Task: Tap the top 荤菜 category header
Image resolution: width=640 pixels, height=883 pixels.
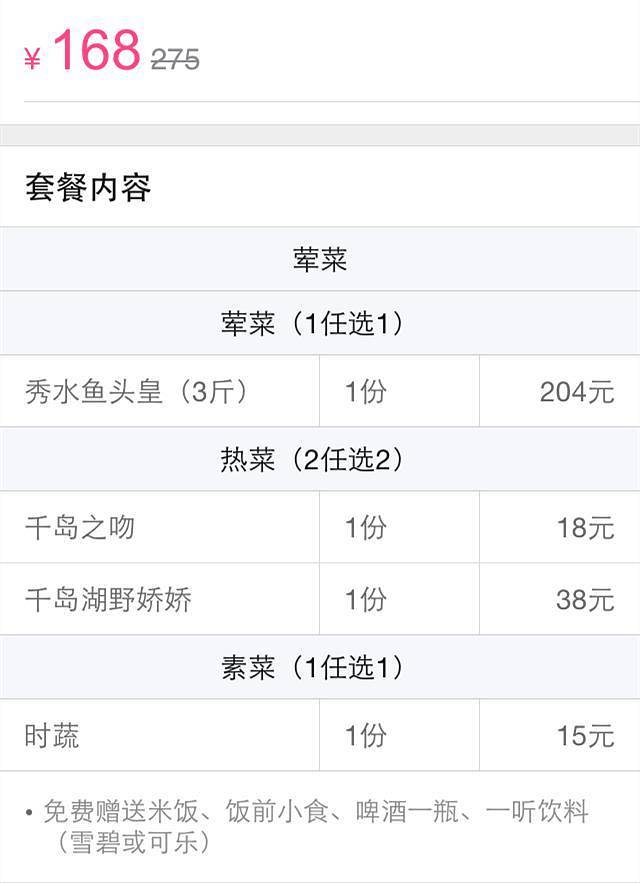Action: click(x=320, y=261)
